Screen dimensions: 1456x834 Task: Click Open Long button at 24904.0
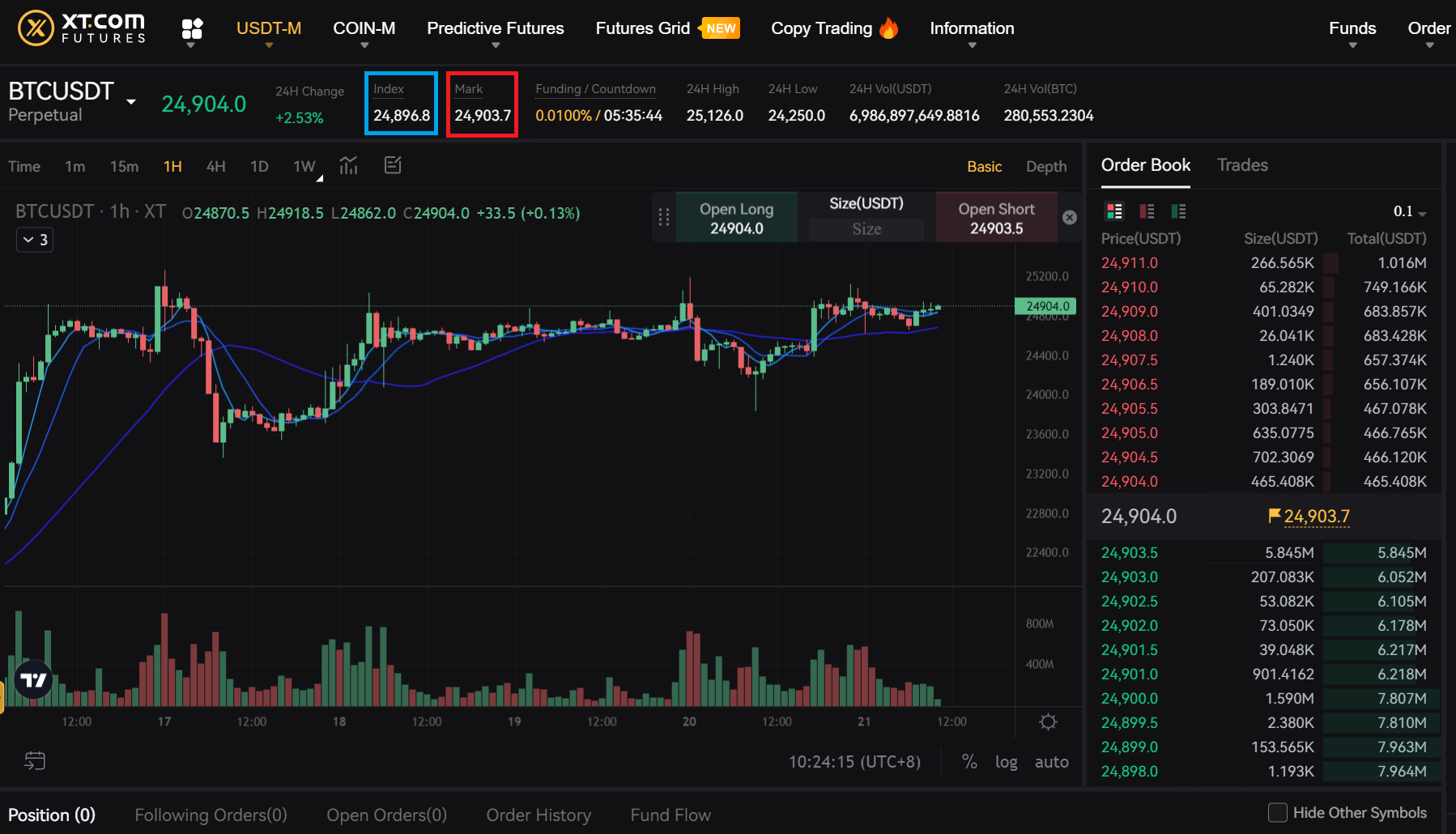(736, 218)
